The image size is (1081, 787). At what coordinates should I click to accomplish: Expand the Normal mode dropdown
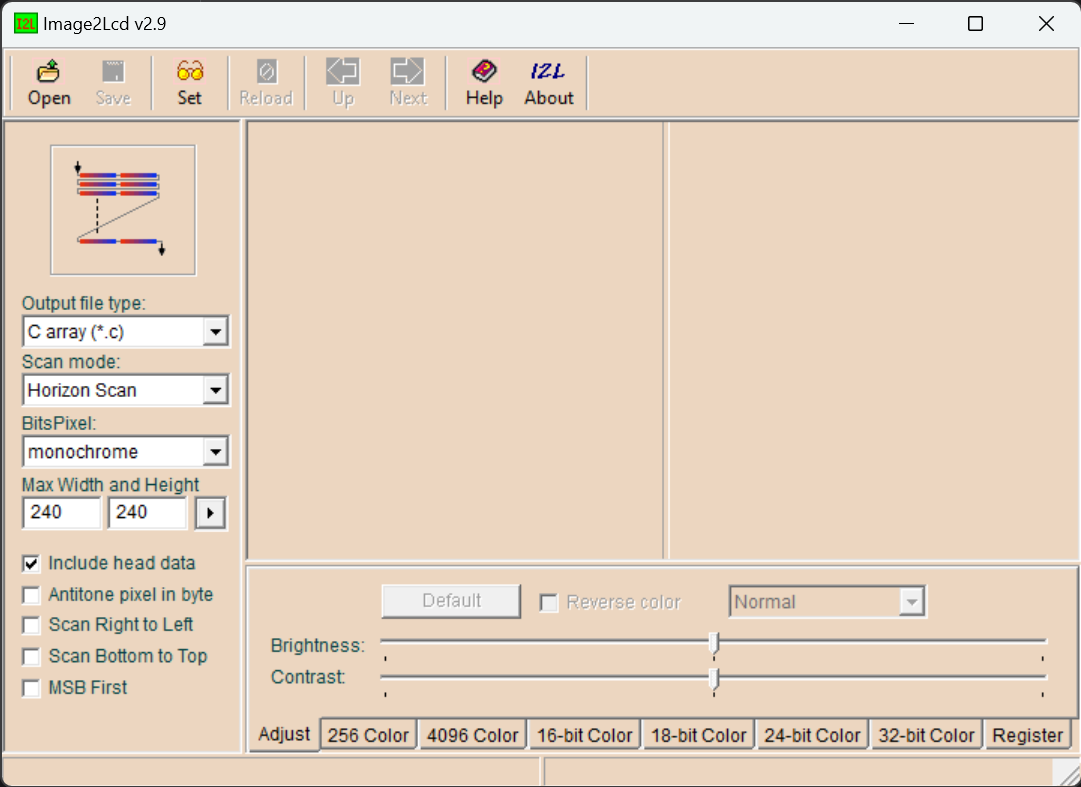click(x=911, y=602)
